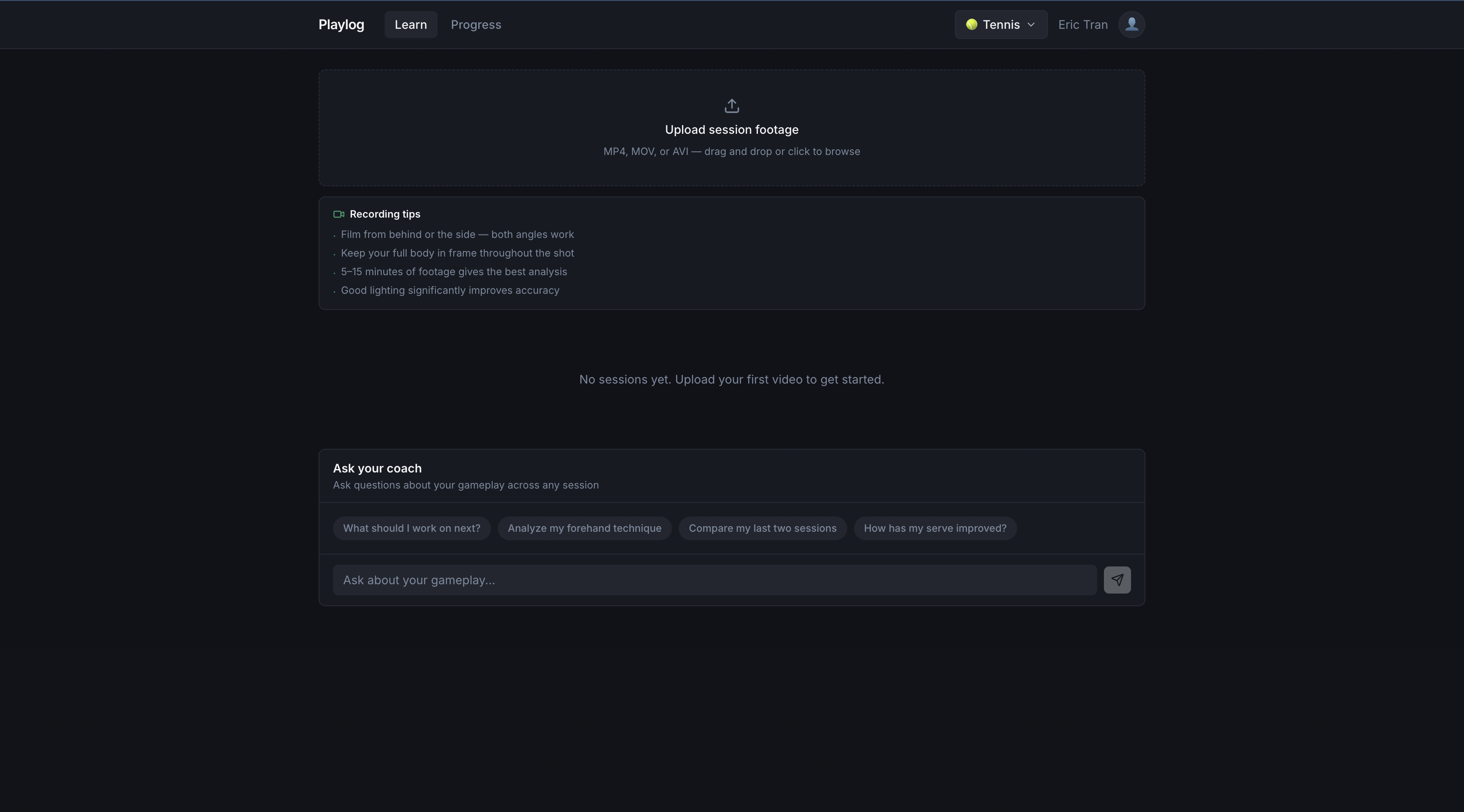Switch to the Progress tab

[x=476, y=25]
